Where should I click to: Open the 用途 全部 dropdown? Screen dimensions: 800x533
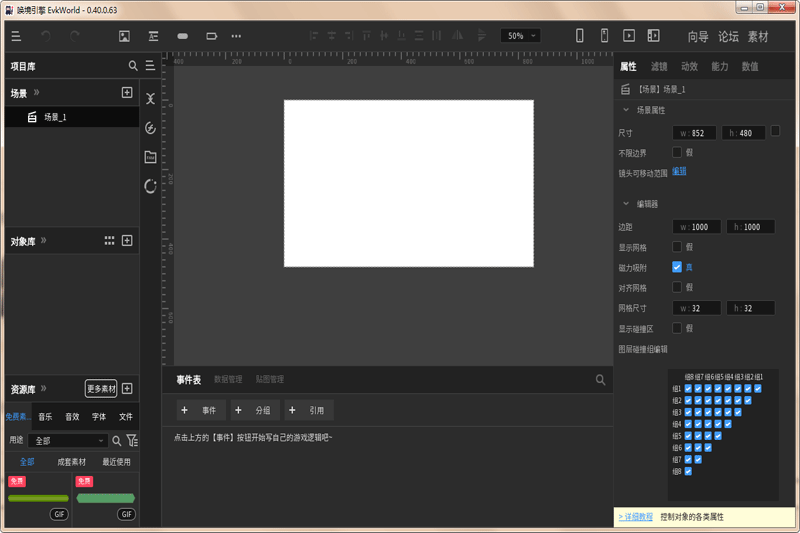pos(70,441)
